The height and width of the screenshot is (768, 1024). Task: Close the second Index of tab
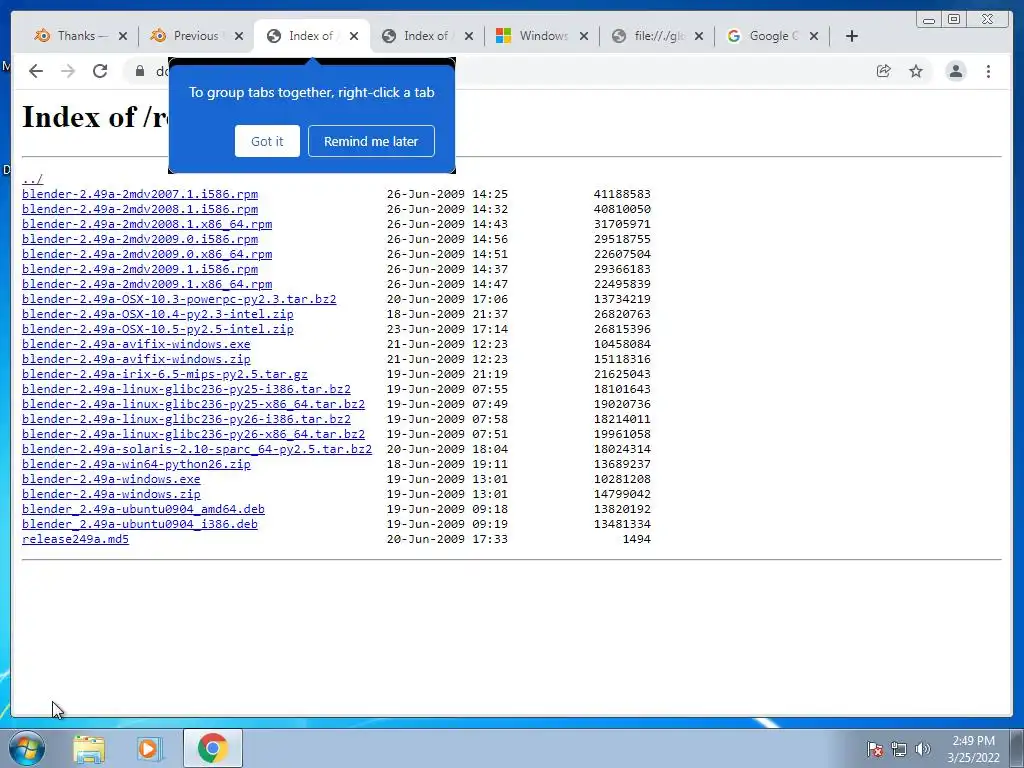tap(469, 36)
